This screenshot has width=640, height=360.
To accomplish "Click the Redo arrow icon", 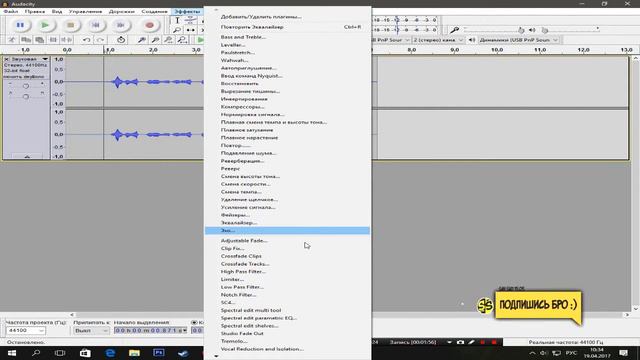I will click(100, 40).
